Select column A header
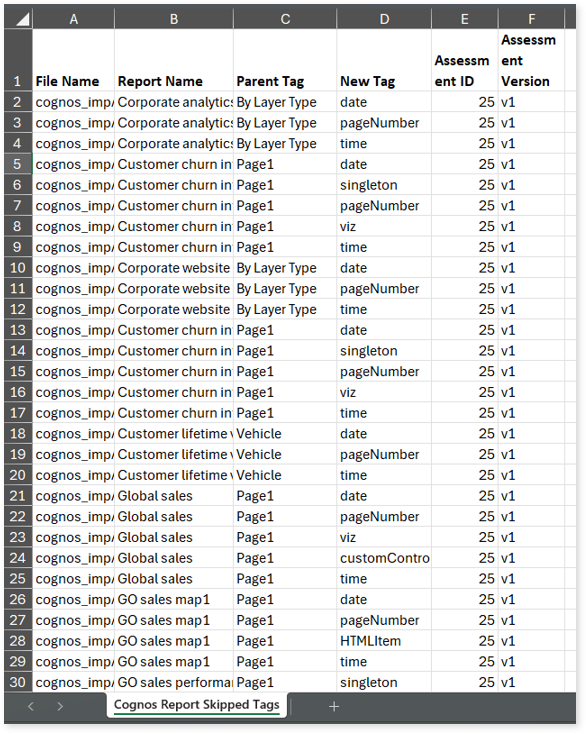 tap(73, 19)
